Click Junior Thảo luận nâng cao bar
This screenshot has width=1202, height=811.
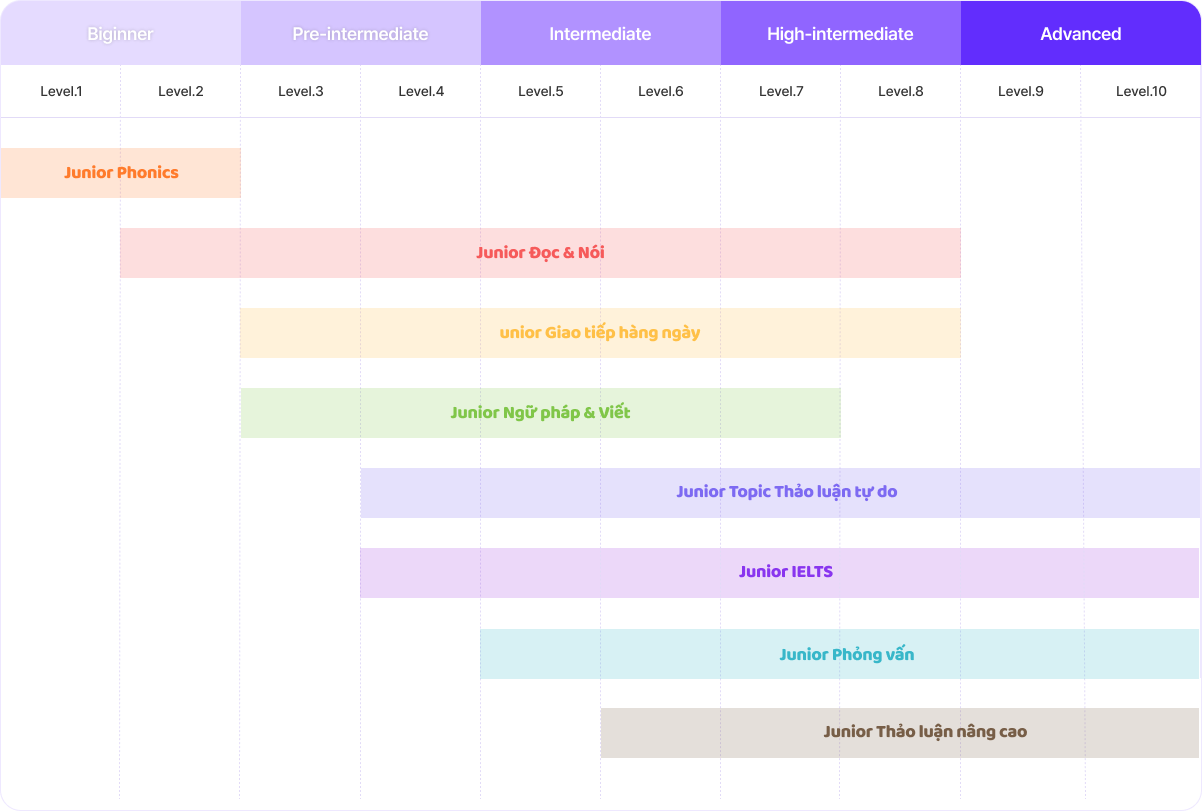click(x=925, y=732)
